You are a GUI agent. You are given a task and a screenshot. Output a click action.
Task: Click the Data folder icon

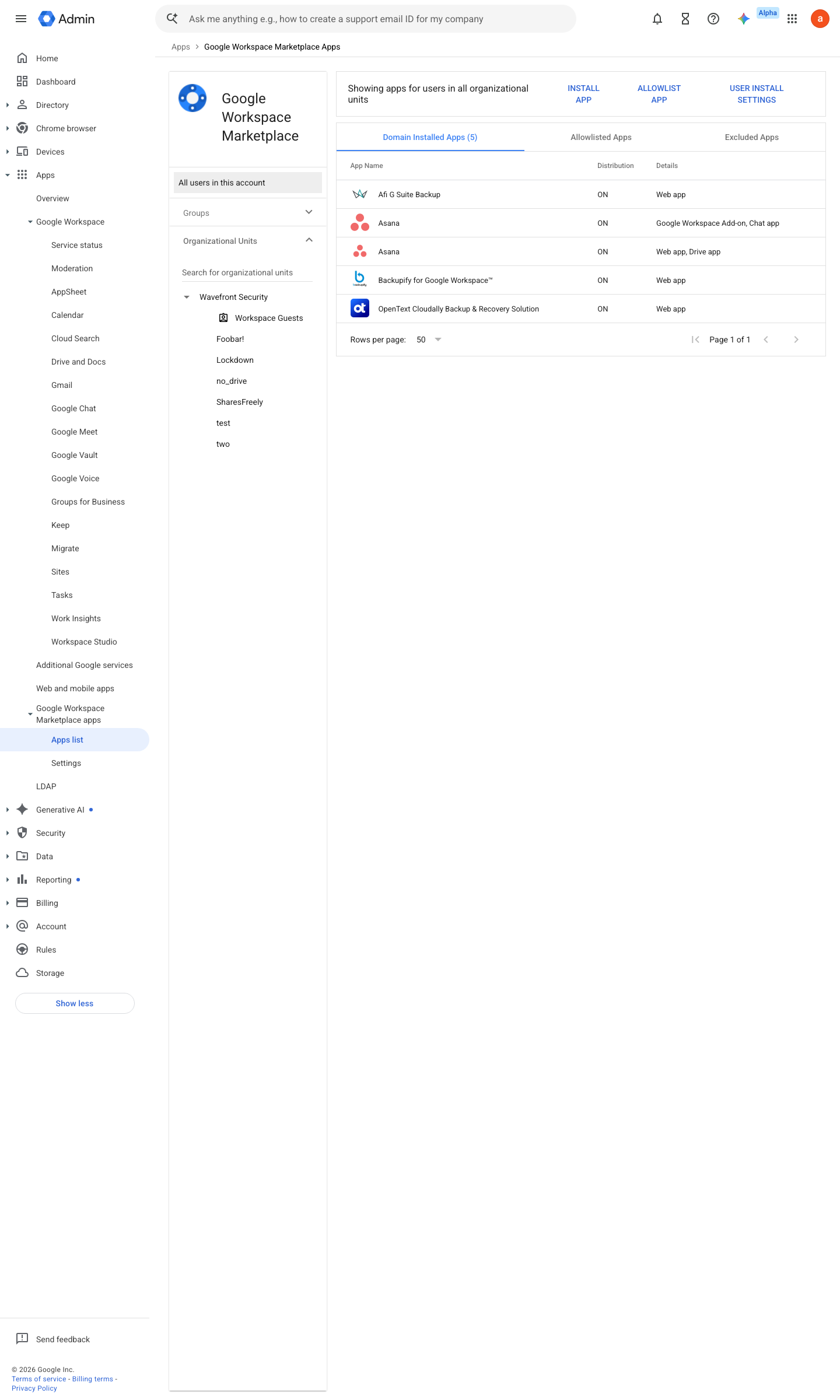(x=22, y=856)
